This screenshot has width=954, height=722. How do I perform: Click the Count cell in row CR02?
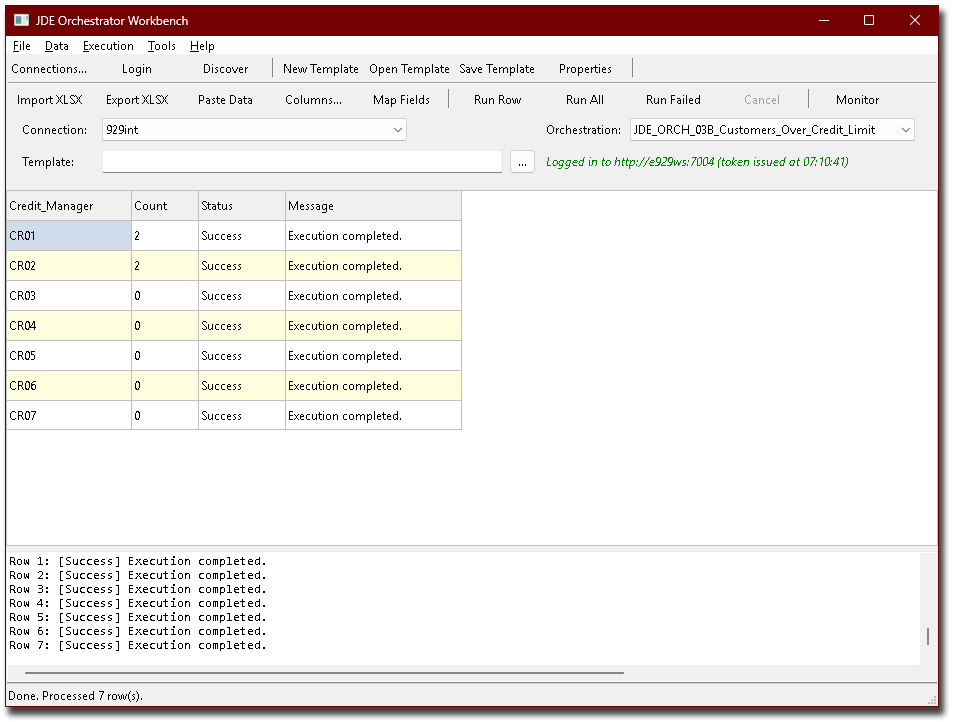(x=165, y=266)
